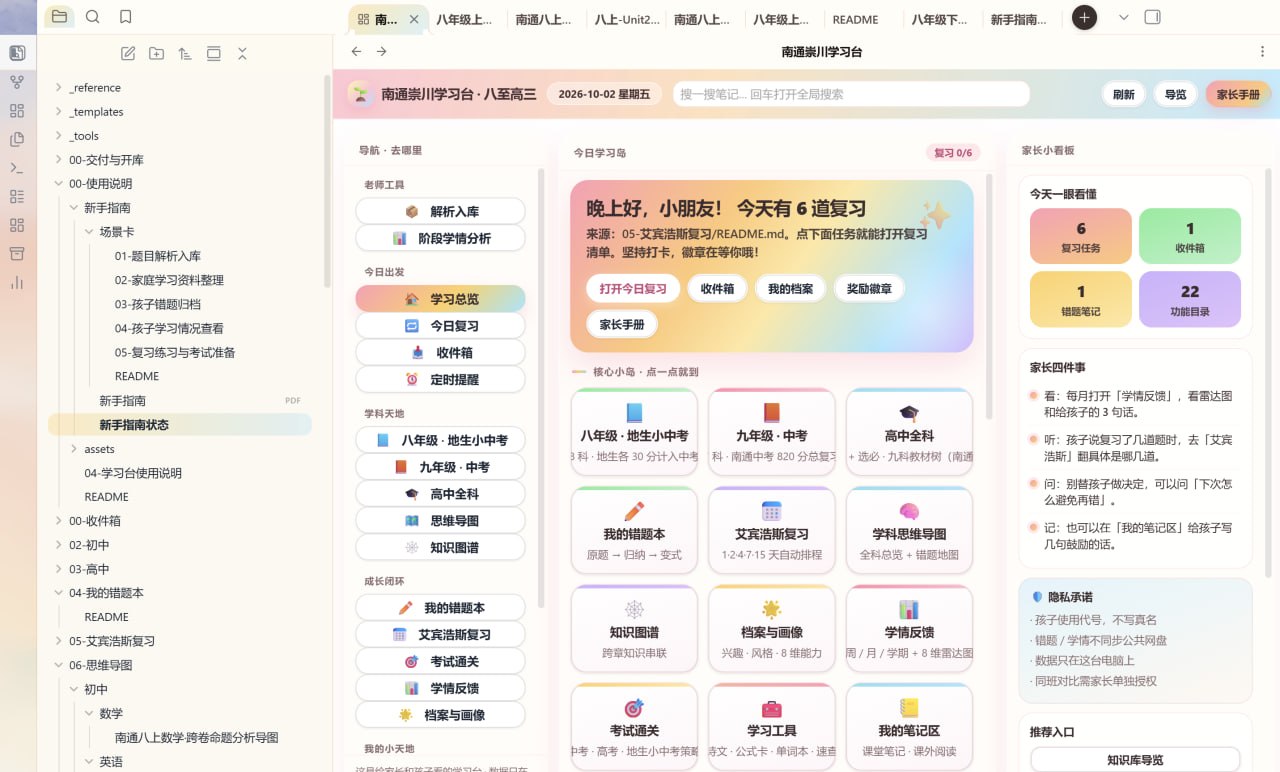
Task: Click the checklist ribbon icon
Action: coord(16,196)
